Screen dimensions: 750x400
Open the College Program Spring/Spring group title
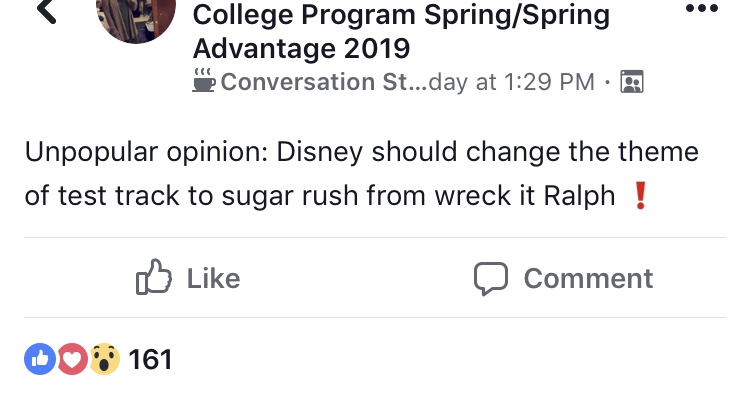pyautogui.click(x=400, y=15)
